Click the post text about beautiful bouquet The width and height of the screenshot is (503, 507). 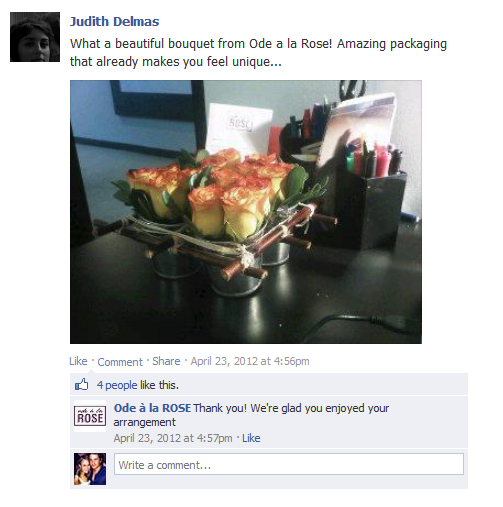point(258,53)
